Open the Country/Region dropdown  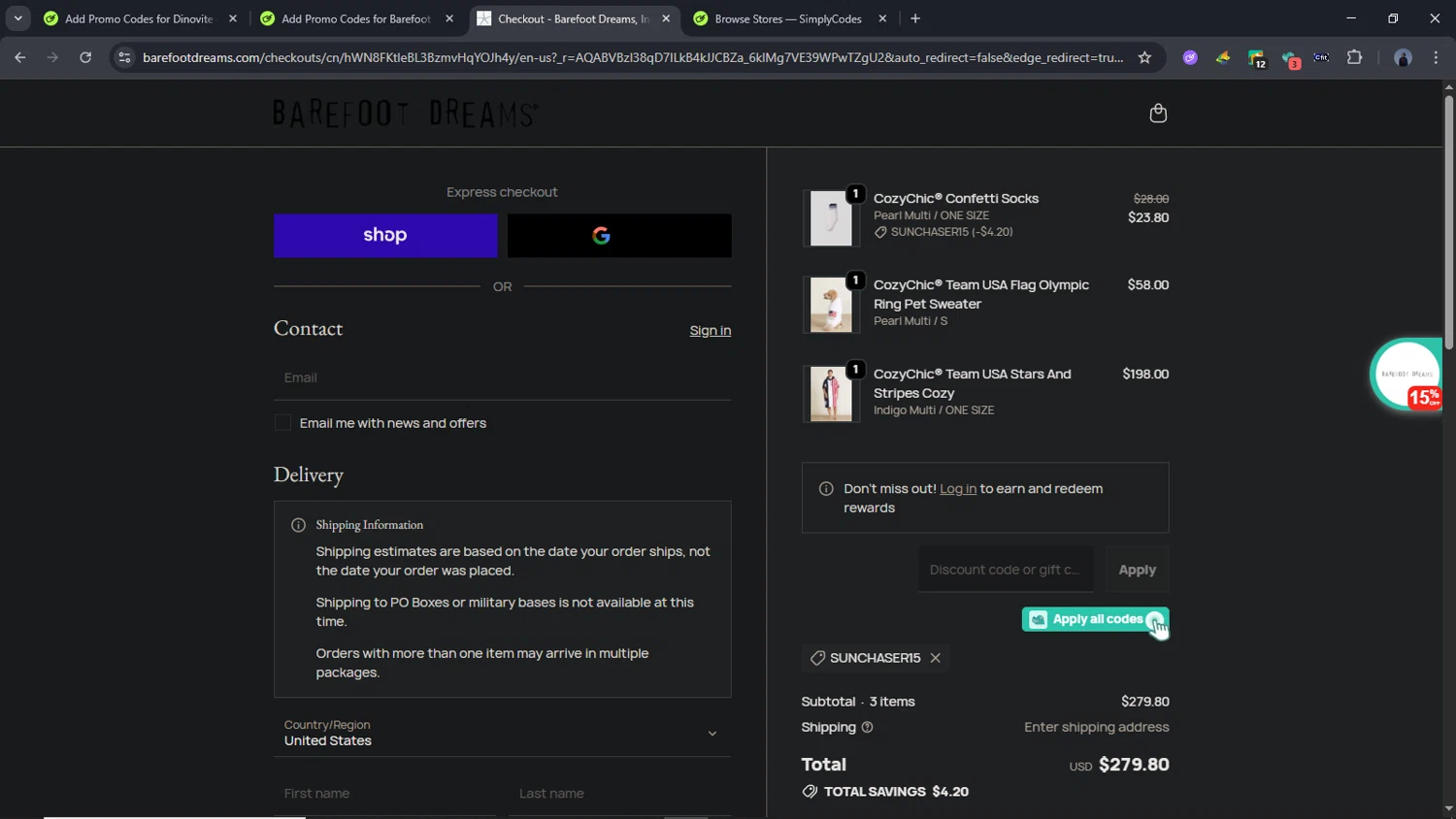coord(503,733)
